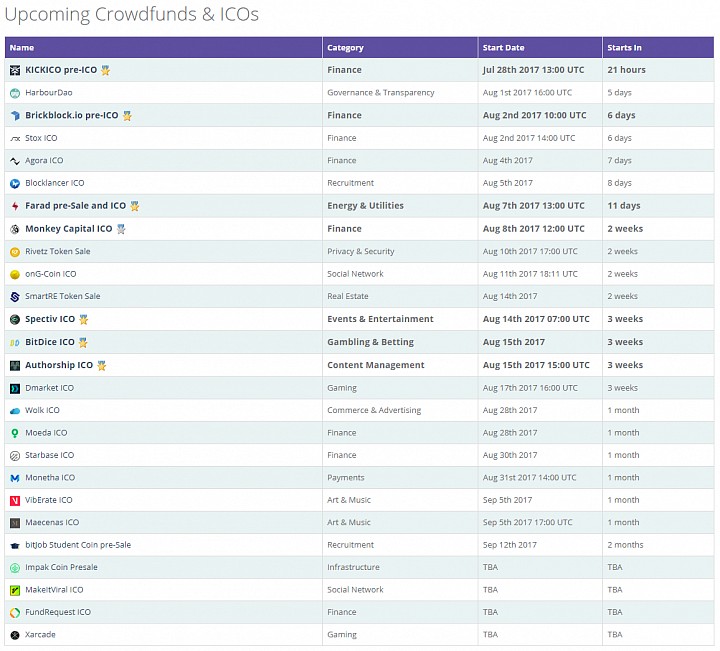Click the Dmarket ICO logo icon
This screenshot has width=720, height=651.
click(x=15, y=388)
